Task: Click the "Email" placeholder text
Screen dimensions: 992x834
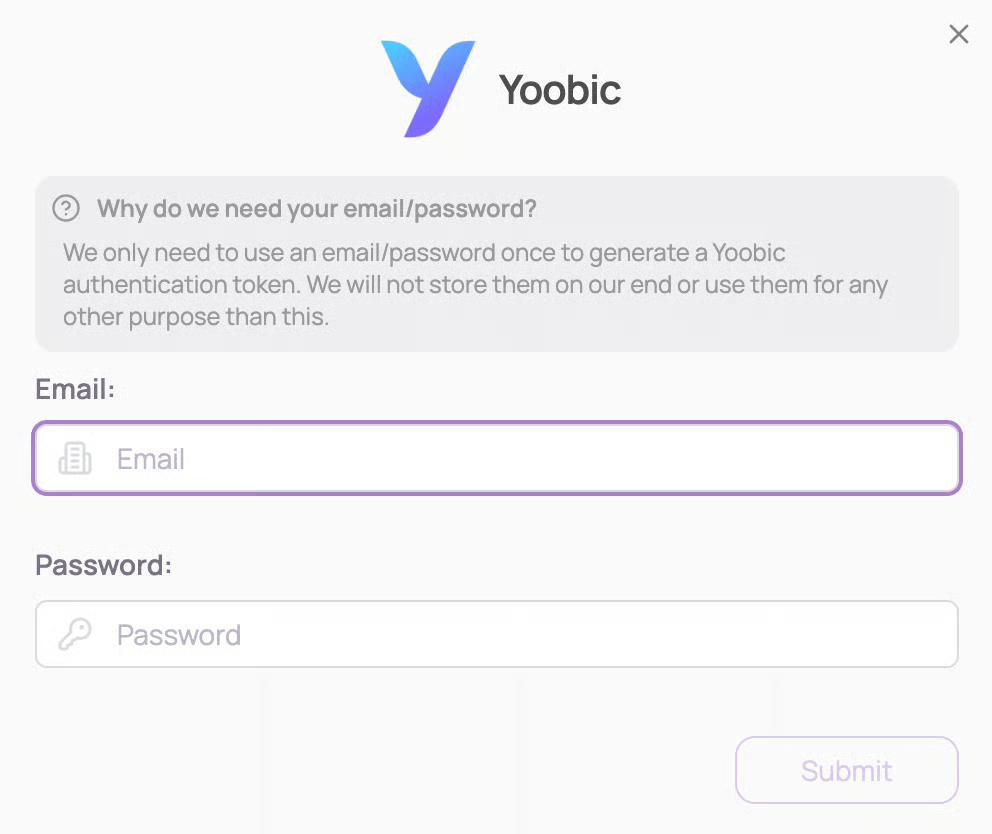Action: pos(151,459)
